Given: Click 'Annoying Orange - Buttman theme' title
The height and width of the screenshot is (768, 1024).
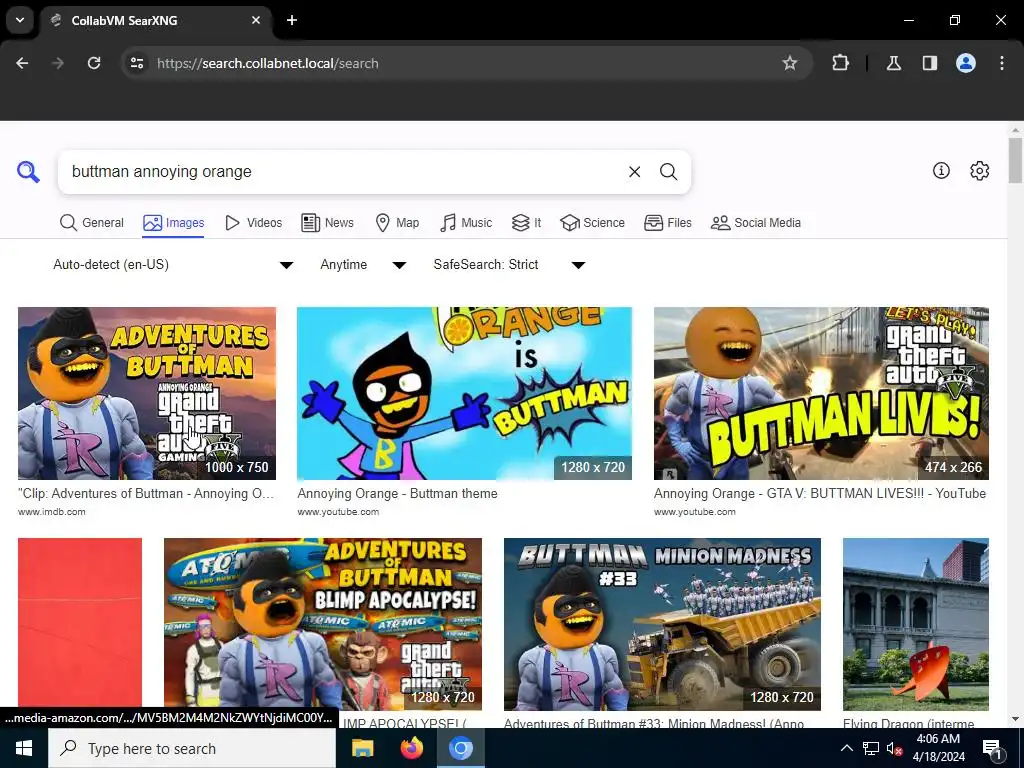Looking at the screenshot, I should tap(397, 494).
